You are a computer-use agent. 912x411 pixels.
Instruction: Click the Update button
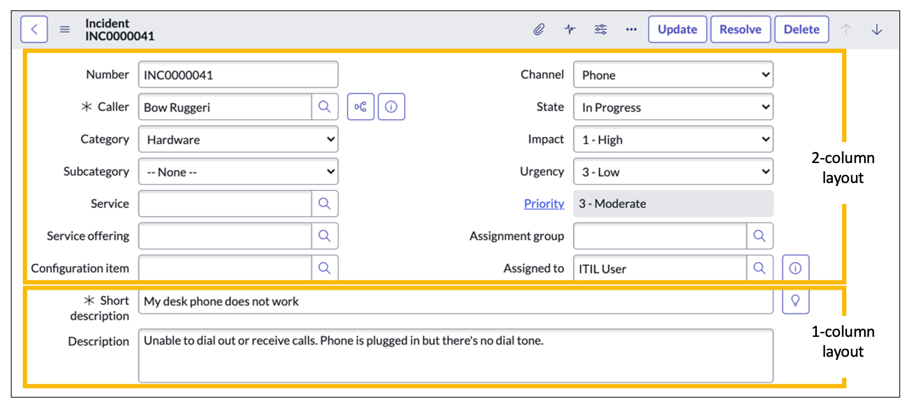tap(677, 29)
